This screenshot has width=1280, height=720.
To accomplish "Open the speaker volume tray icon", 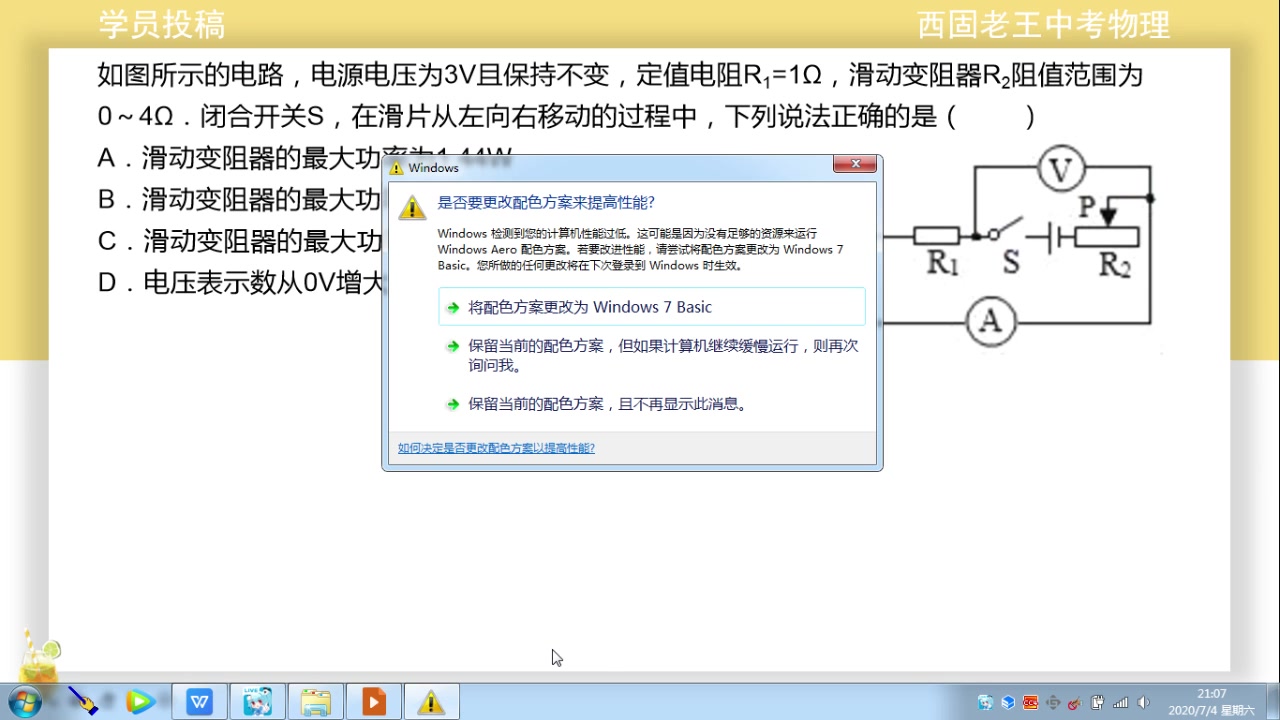I will 1143,702.
